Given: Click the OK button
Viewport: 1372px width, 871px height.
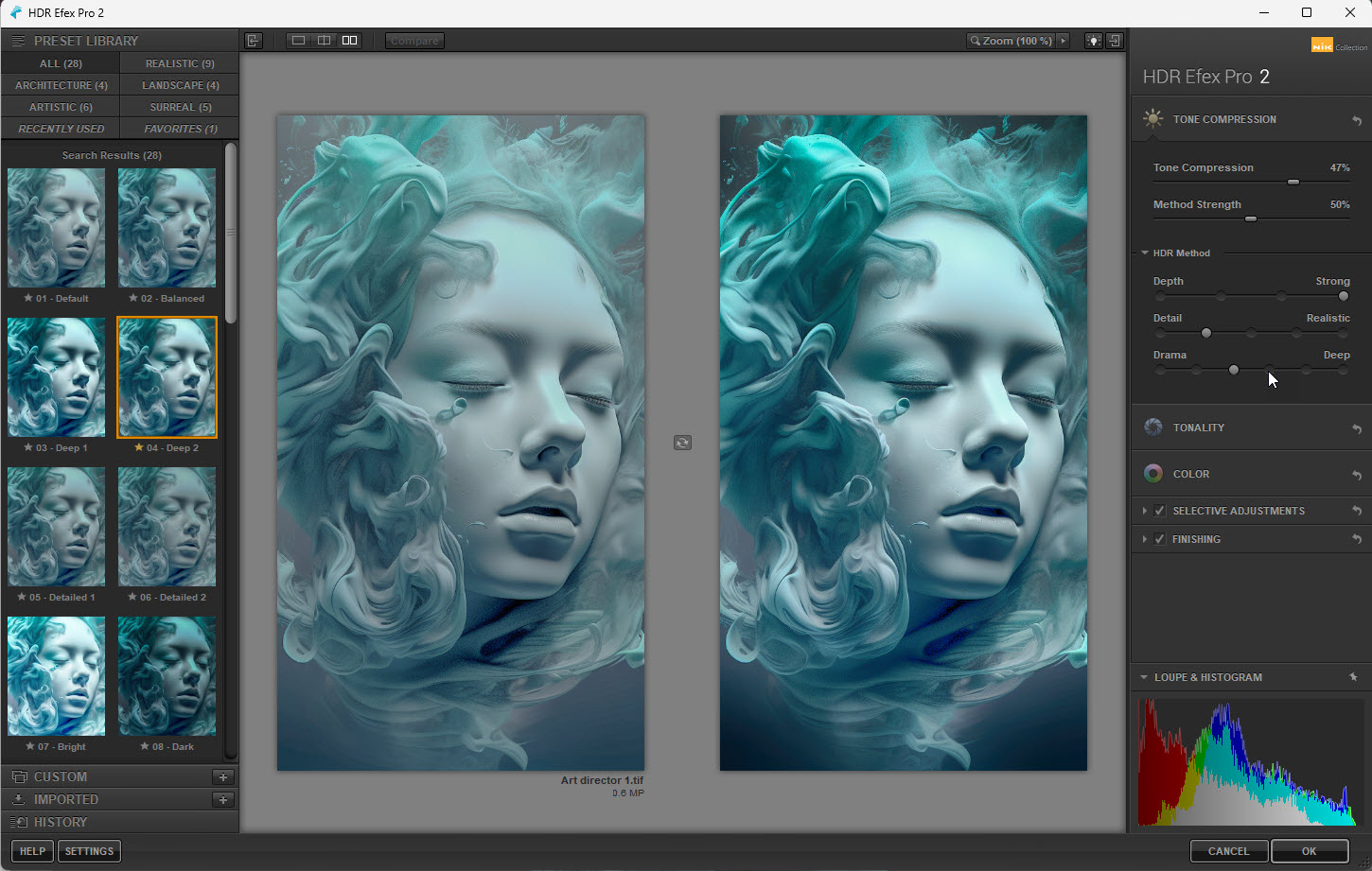Looking at the screenshot, I should pyautogui.click(x=1309, y=851).
